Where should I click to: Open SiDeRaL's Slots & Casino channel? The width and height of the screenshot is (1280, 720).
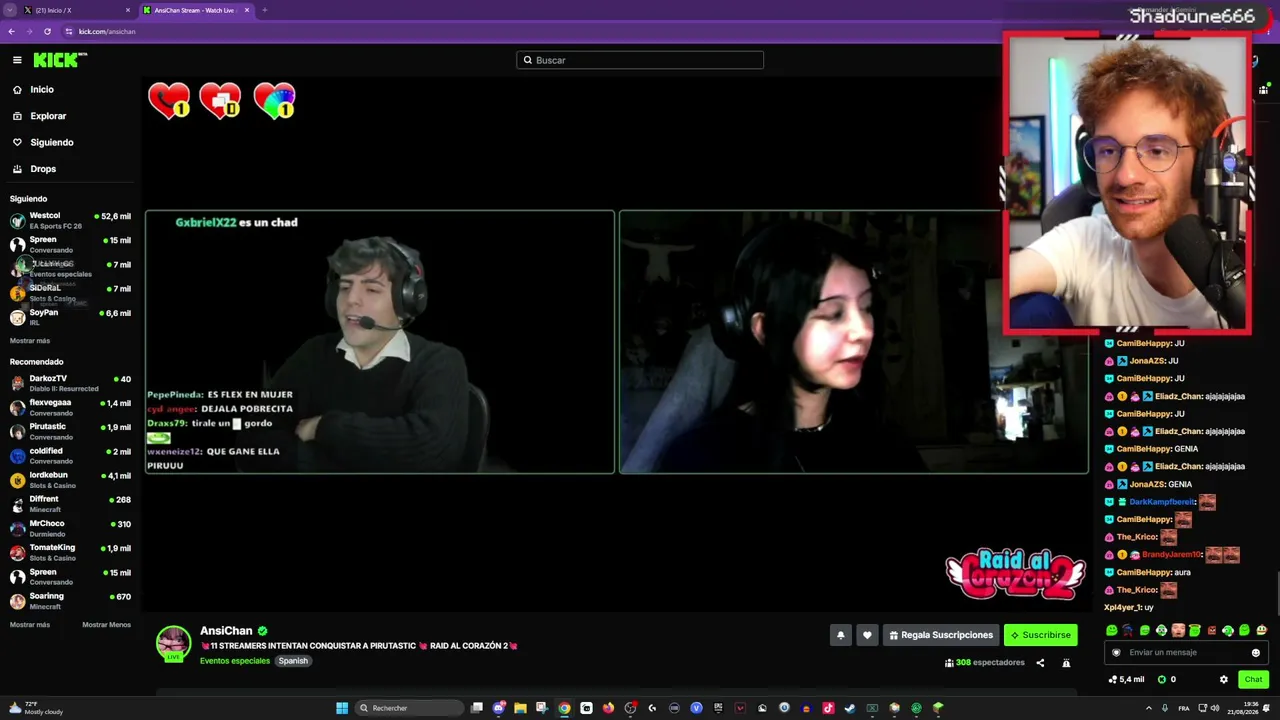click(x=70, y=293)
